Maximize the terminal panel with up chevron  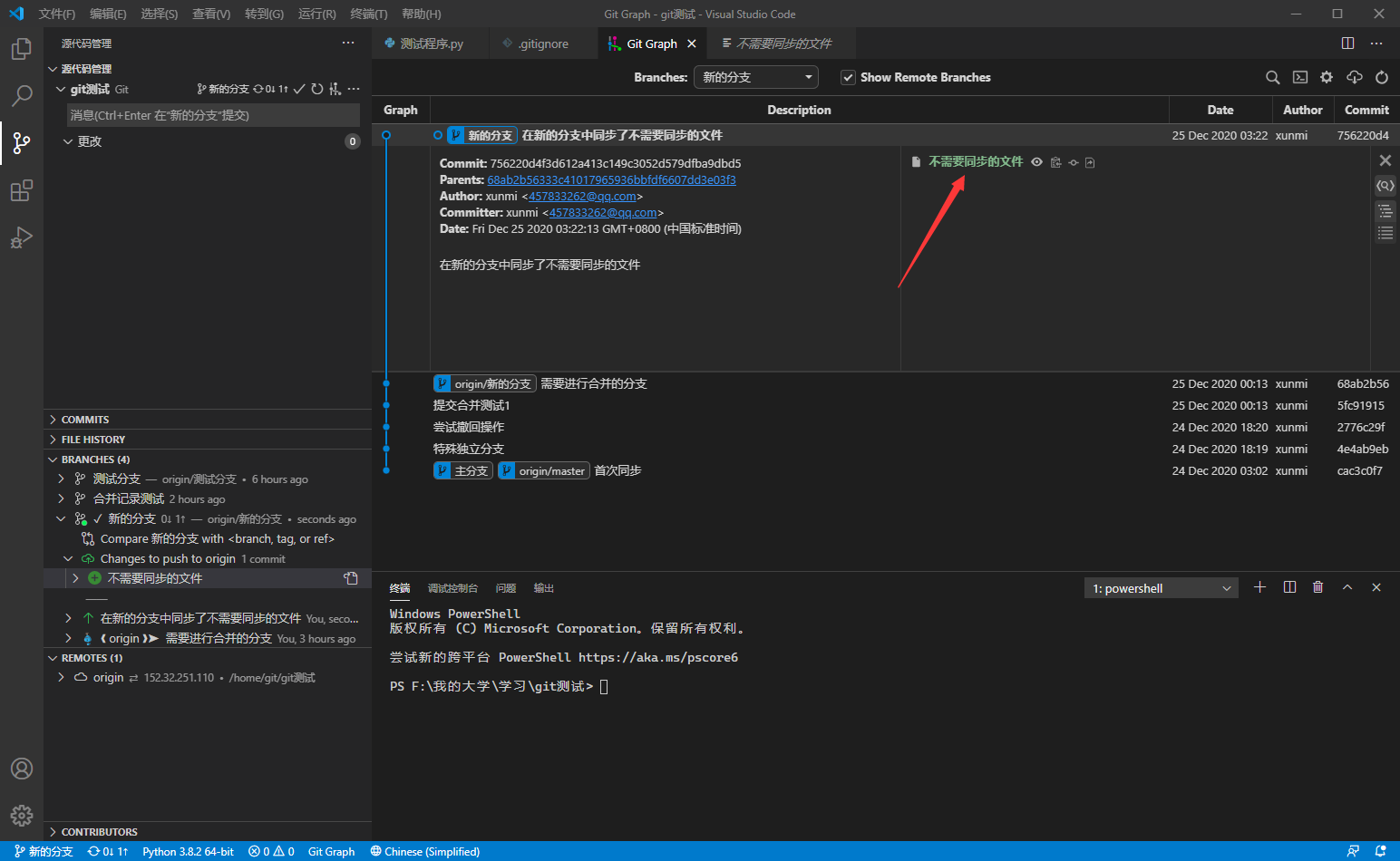click(x=1347, y=587)
